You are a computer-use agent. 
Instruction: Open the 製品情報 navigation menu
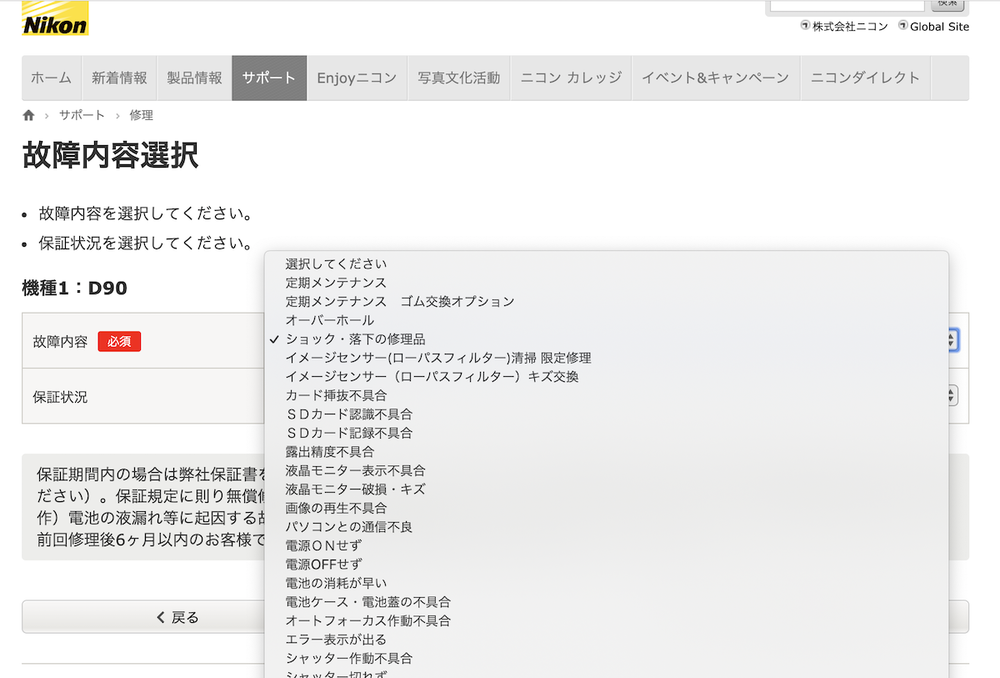[x=193, y=77]
